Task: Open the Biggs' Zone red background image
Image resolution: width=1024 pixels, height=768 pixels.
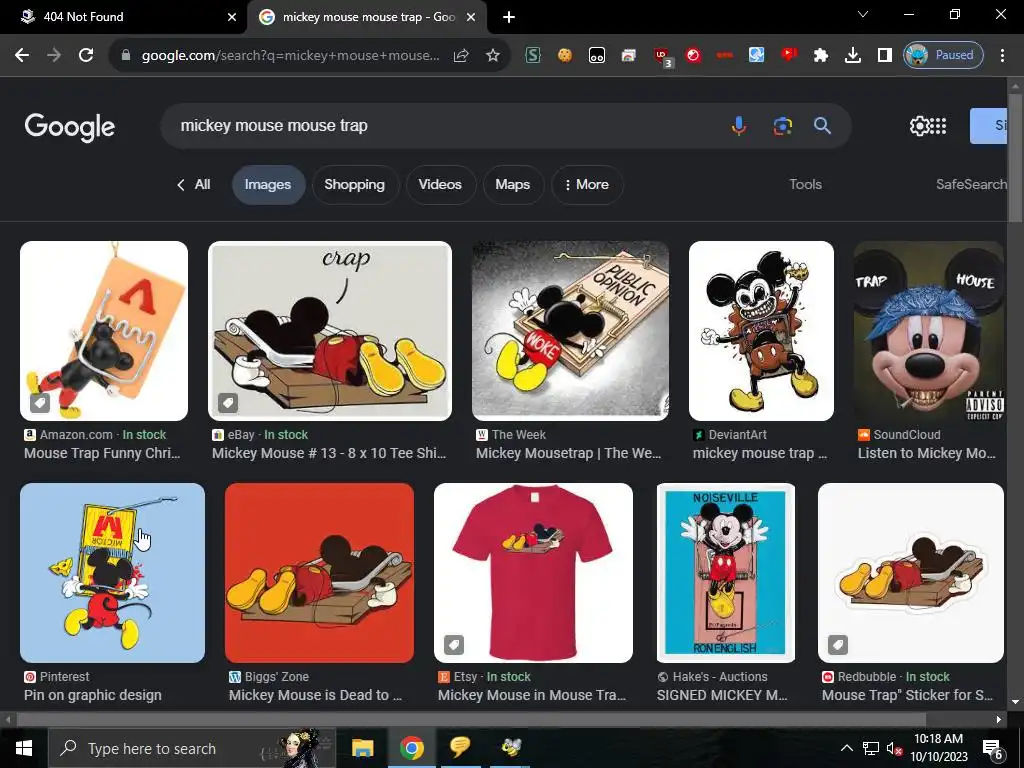Action: [319, 573]
